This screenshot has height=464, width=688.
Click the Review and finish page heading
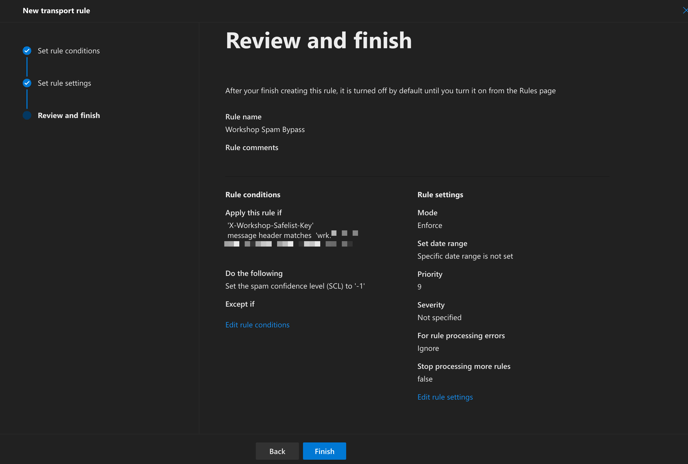318,41
